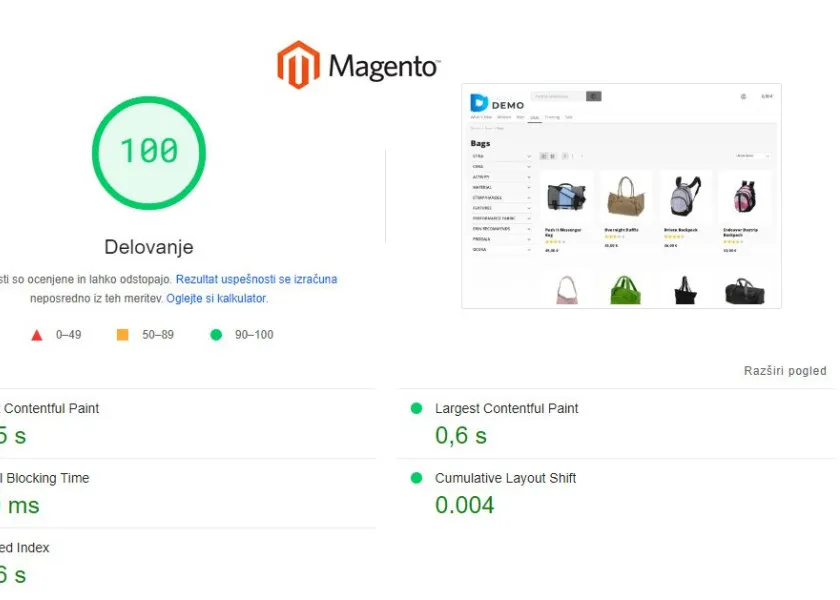
Task: Open the "Rezultat uspešnosti se izračuna" link
Action: pyautogui.click(x=256, y=280)
